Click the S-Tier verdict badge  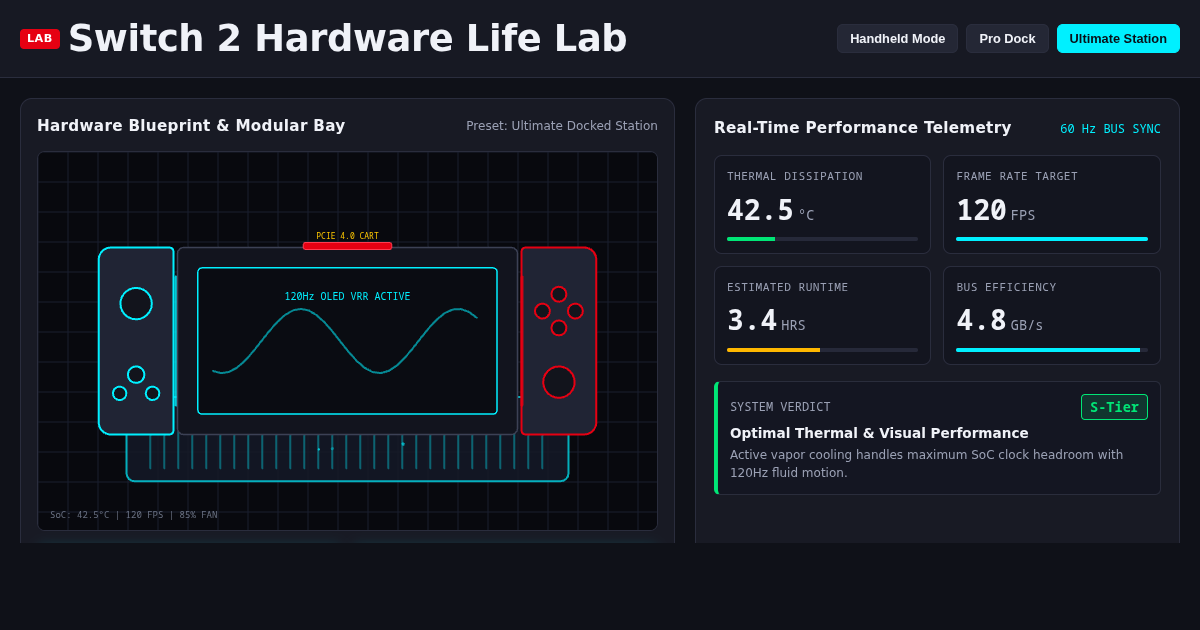[1114, 407]
